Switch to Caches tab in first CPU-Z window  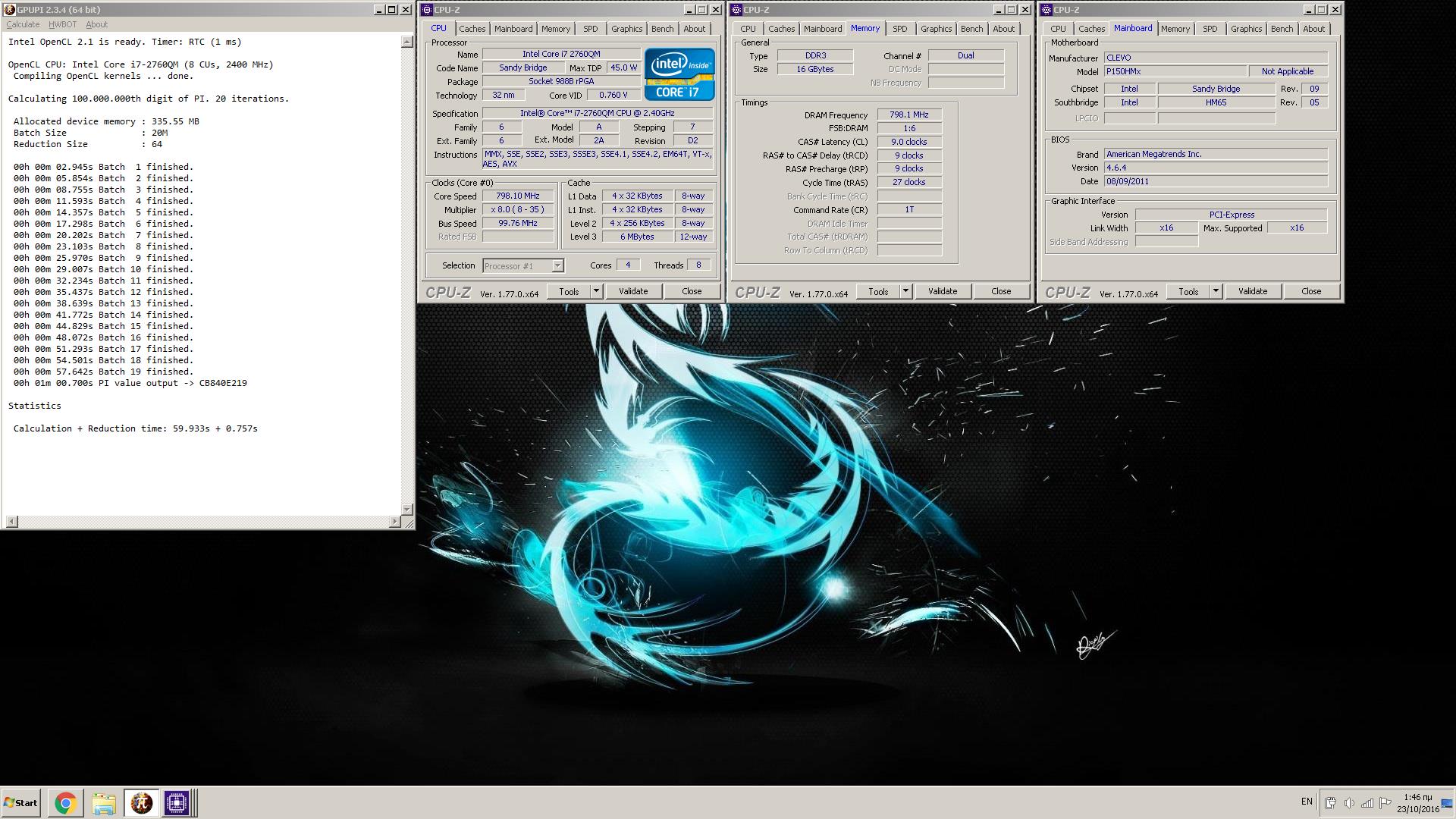click(472, 29)
